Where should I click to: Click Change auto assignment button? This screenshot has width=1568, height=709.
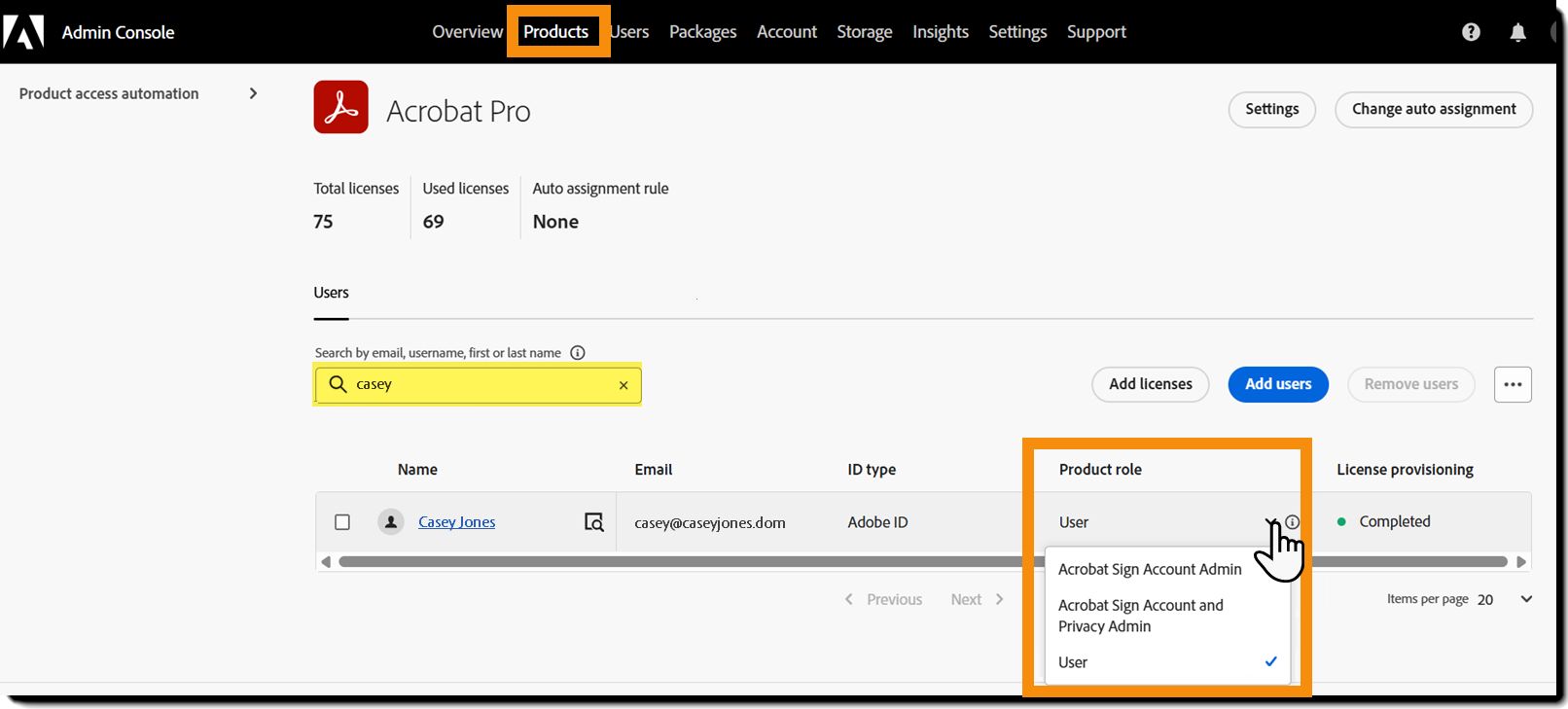coord(1434,109)
